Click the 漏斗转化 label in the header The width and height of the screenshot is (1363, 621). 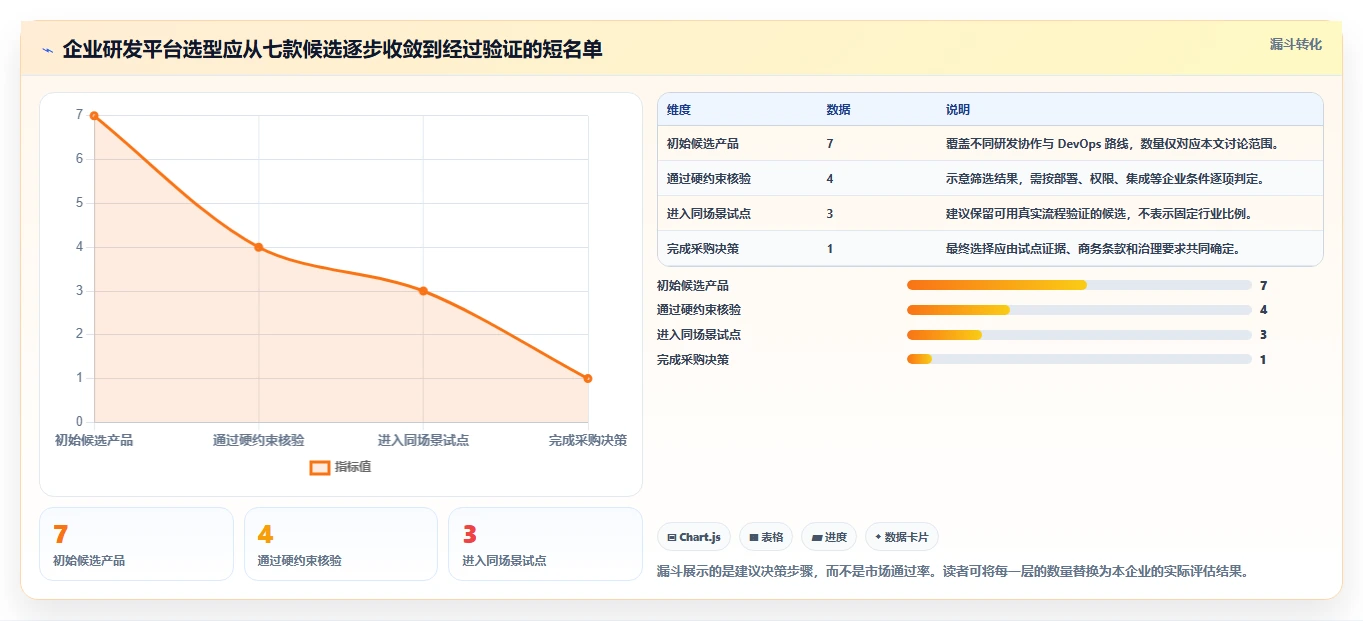[1296, 44]
